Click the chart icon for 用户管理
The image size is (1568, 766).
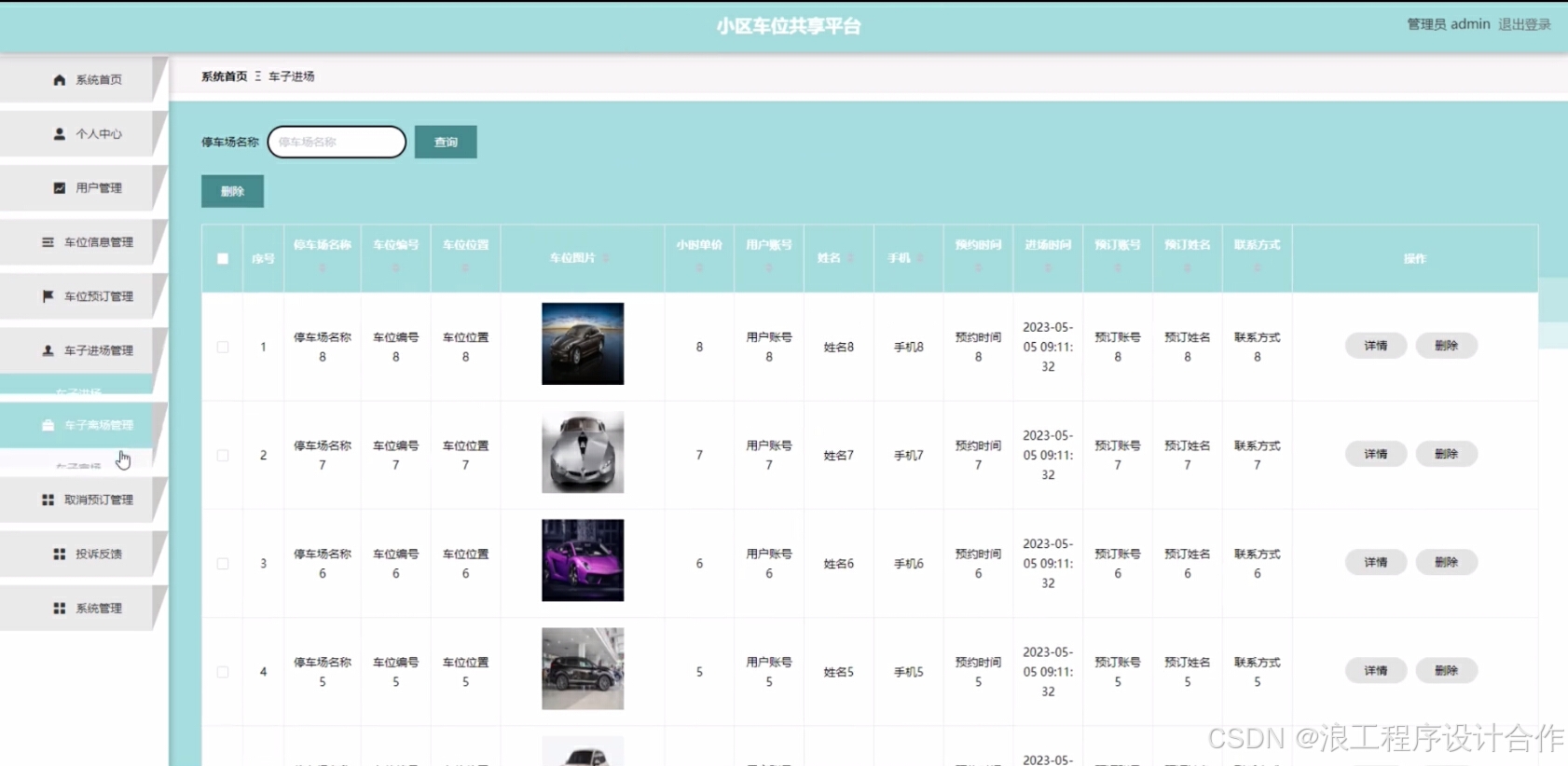[x=60, y=188]
